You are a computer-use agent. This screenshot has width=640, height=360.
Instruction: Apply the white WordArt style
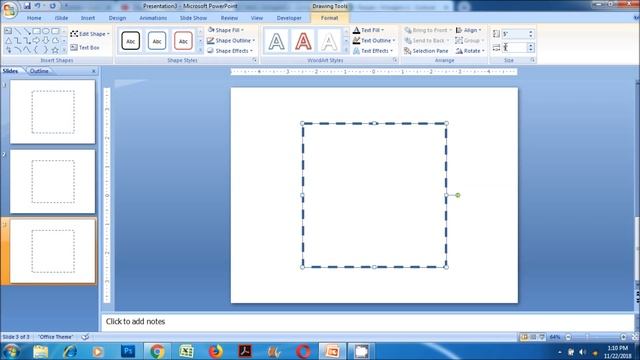[329, 41]
